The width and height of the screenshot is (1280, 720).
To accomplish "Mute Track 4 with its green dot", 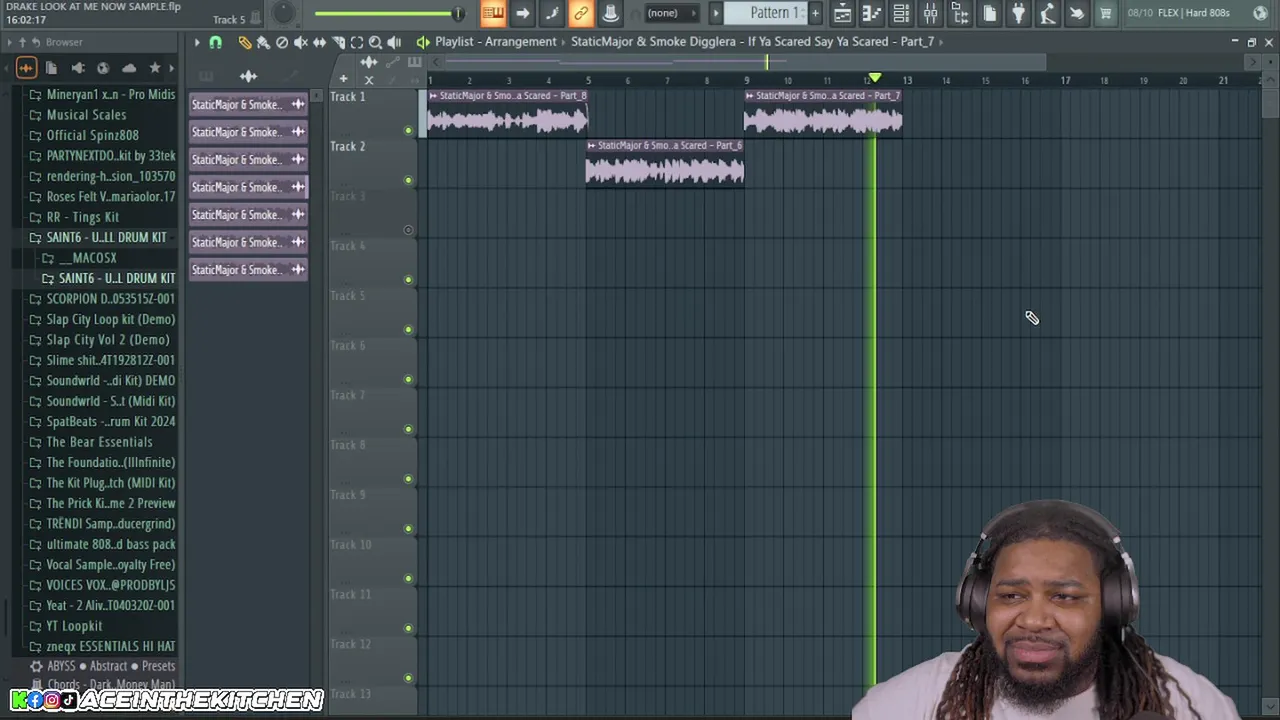I will click(408, 280).
